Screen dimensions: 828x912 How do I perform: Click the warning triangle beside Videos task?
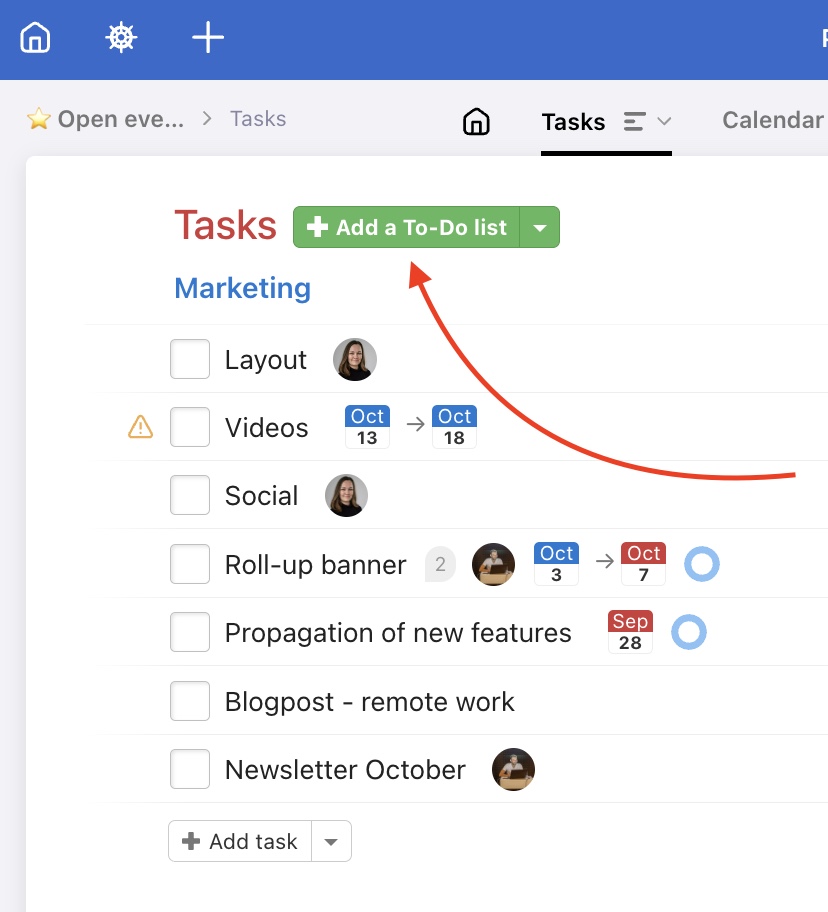141,428
